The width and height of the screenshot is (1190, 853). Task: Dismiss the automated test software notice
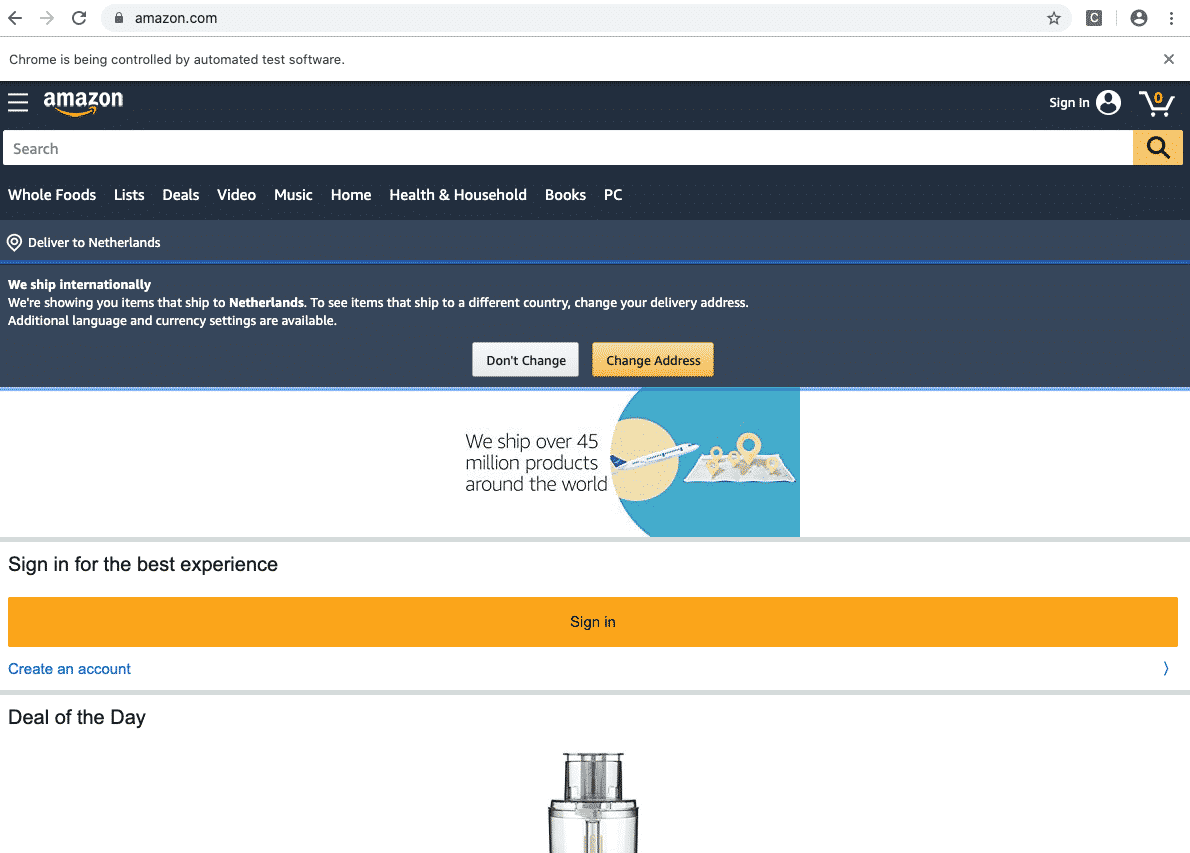[1168, 59]
